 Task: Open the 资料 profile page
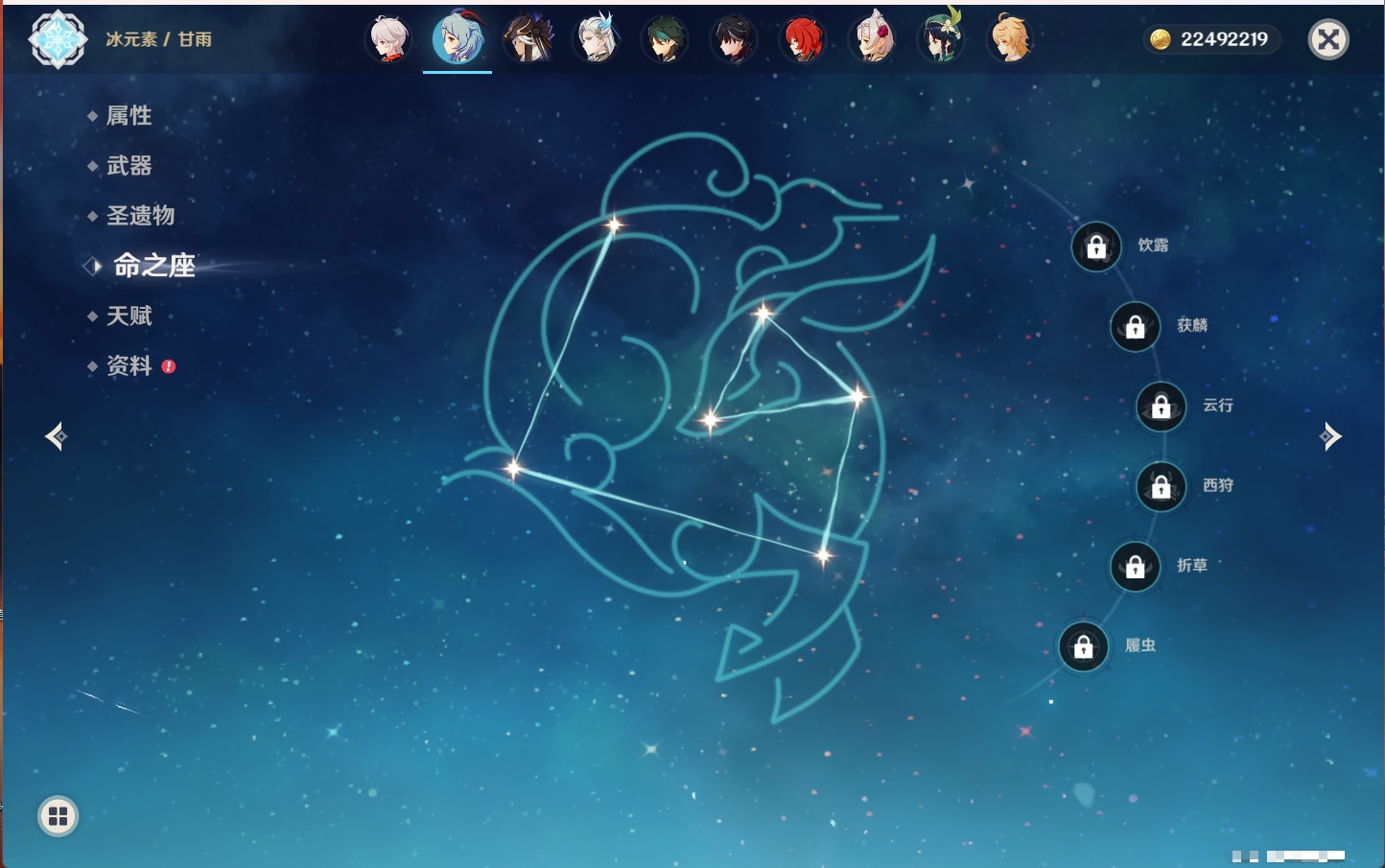[129, 365]
